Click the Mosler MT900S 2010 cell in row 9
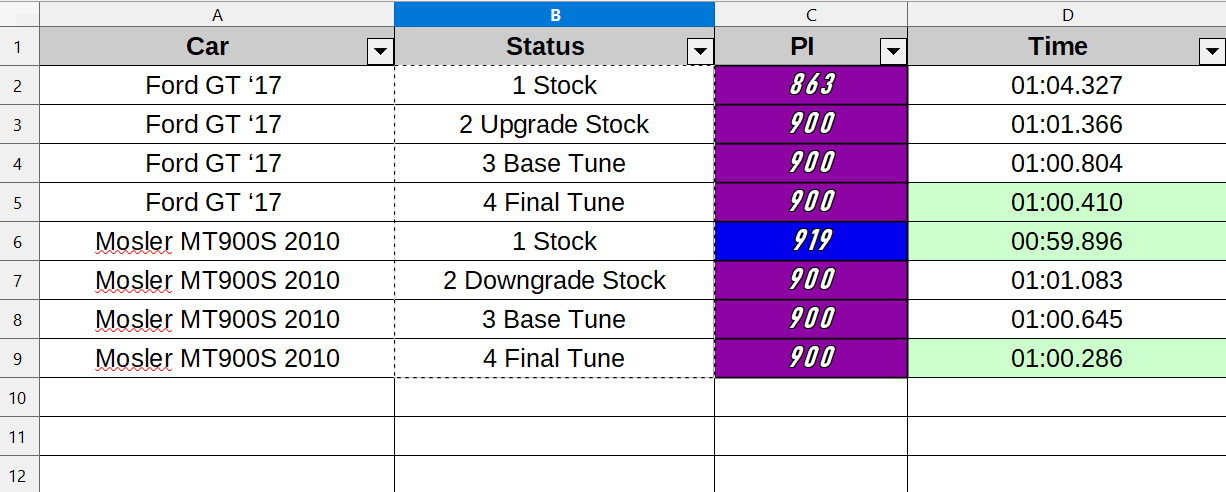The image size is (1226, 492). (217, 358)
